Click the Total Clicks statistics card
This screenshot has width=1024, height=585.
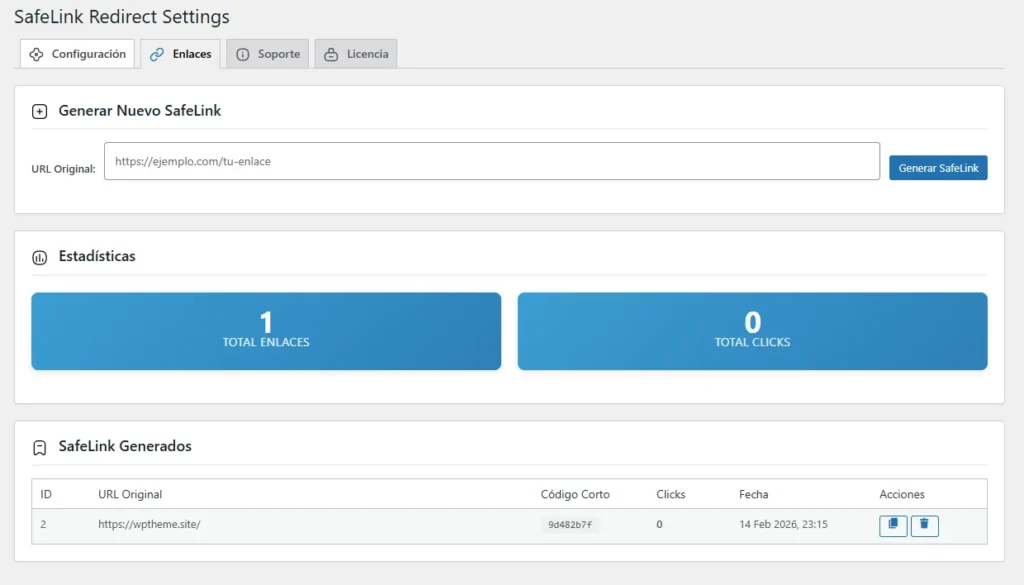click(752, 331)
